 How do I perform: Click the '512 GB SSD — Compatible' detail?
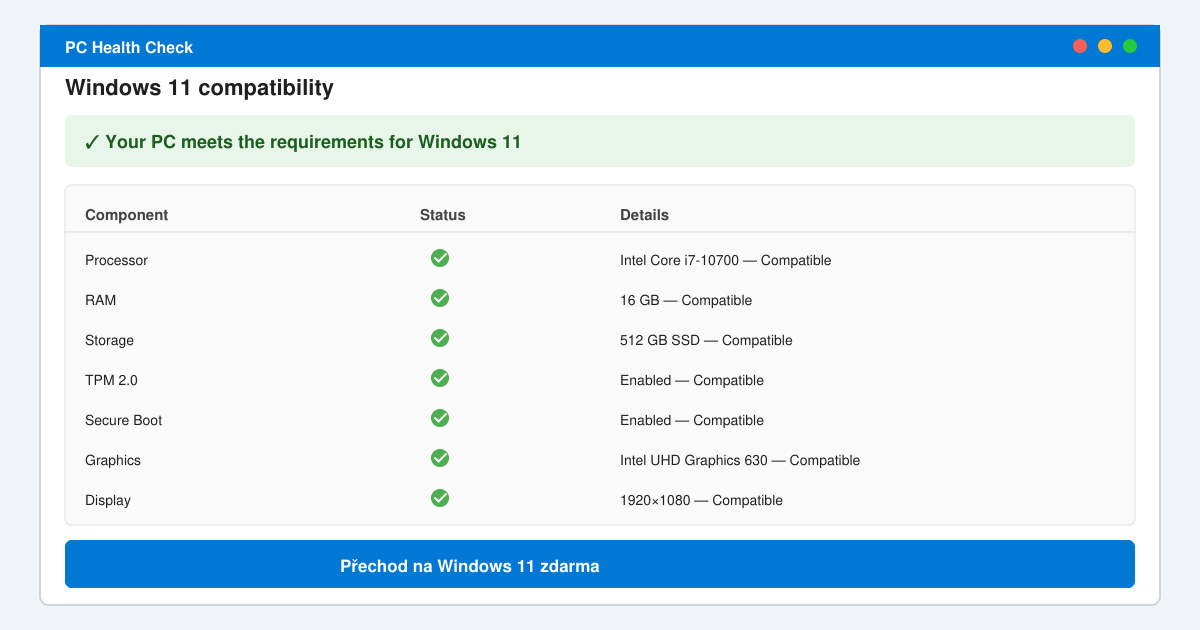(x=706, y=340)
